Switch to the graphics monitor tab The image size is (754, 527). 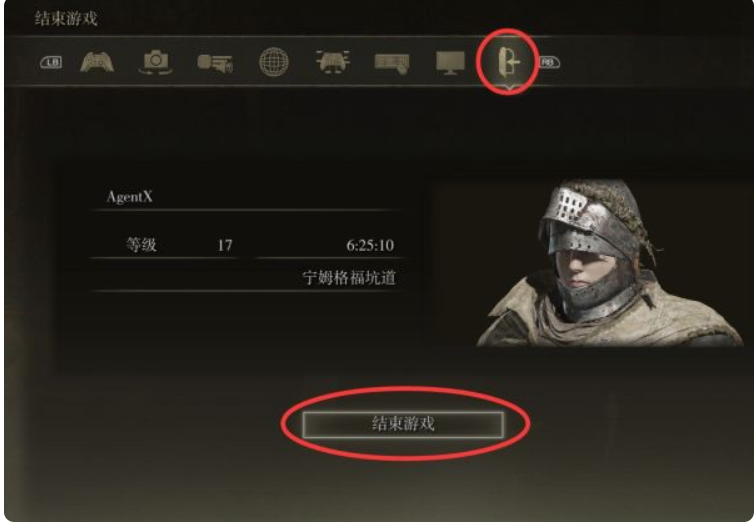tap(450, 63)
